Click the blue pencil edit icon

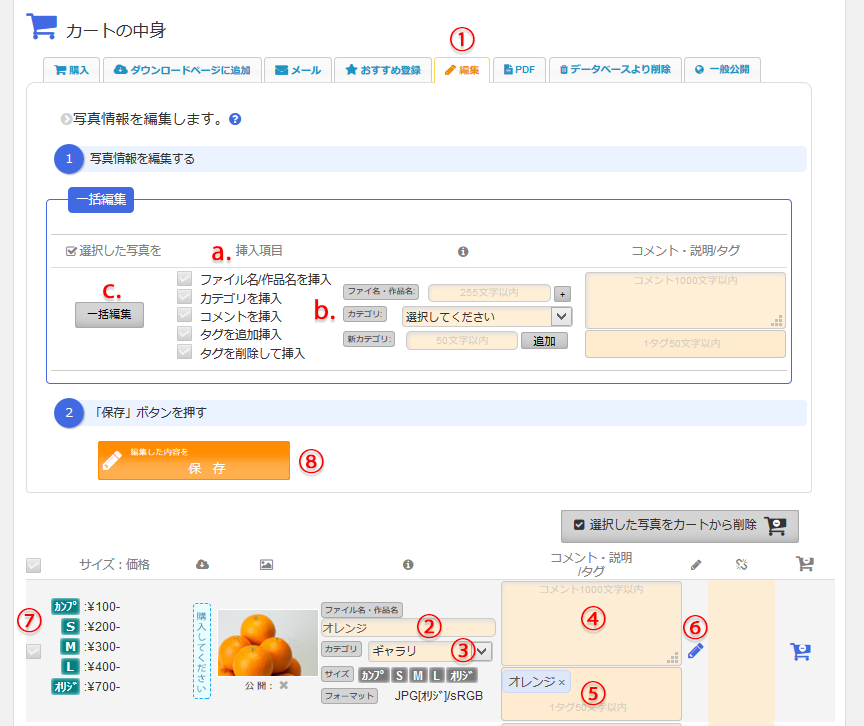click(696, 651)
